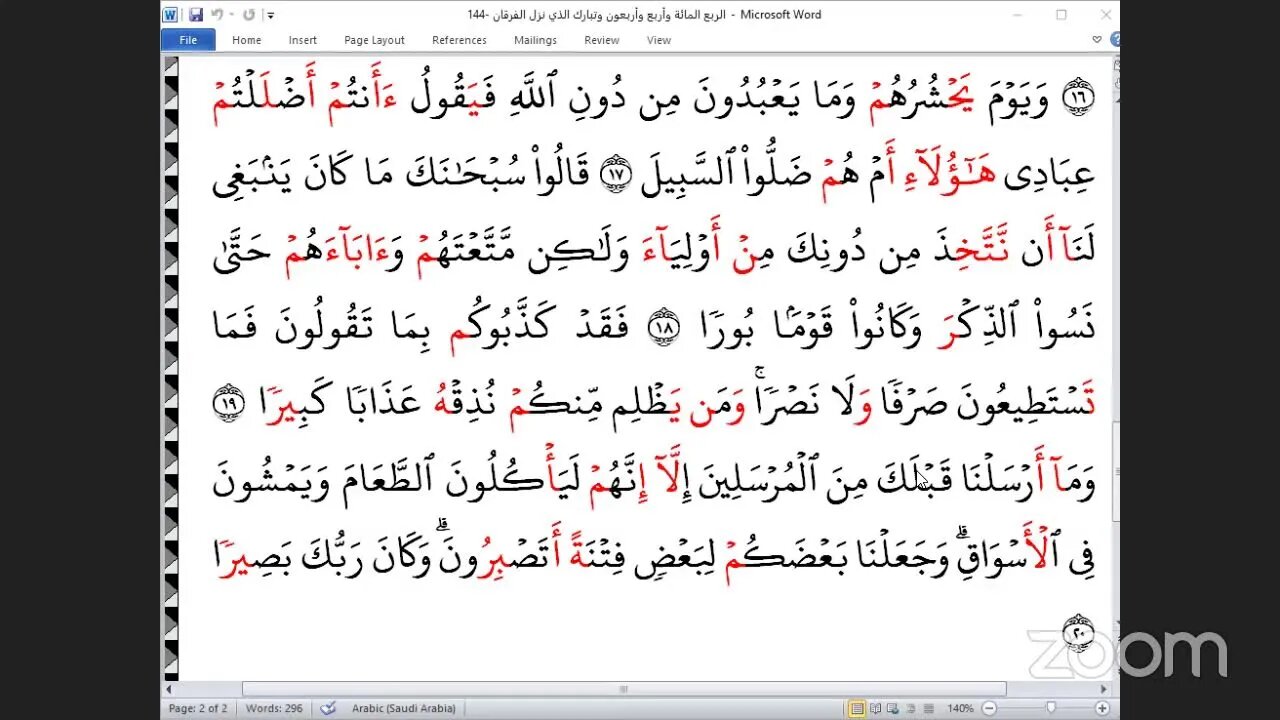Open the Mailings tab
Viewport: 1280px width, 720px height.
tap(535, 40)
